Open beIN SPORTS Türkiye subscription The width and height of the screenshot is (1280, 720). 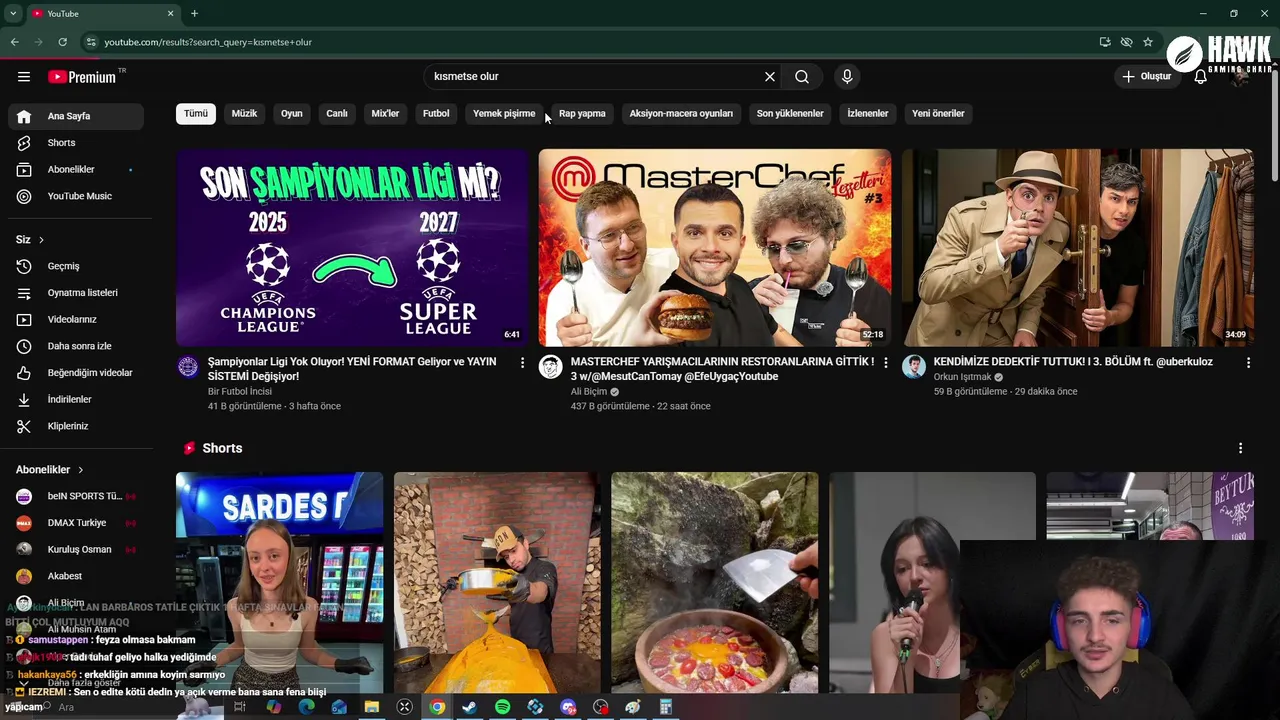76,496
